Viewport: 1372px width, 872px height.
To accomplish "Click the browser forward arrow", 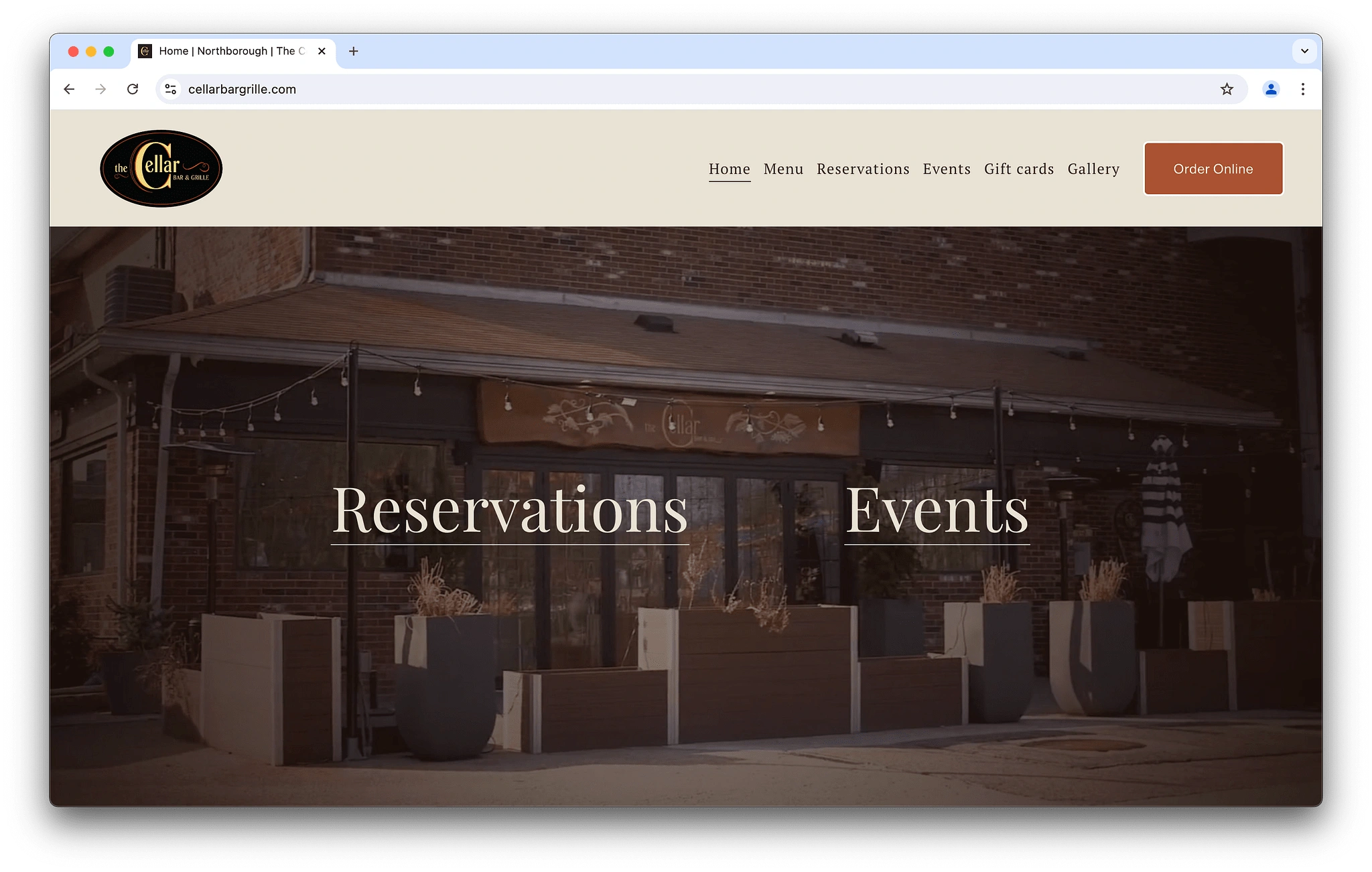I will click(x=100, y=89).
